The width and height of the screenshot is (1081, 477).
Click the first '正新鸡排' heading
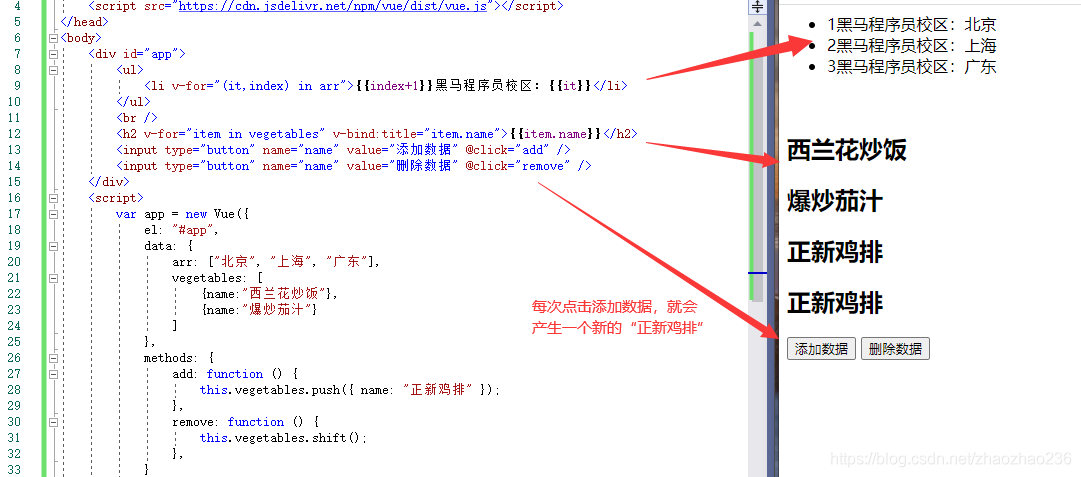coord(835,252)
